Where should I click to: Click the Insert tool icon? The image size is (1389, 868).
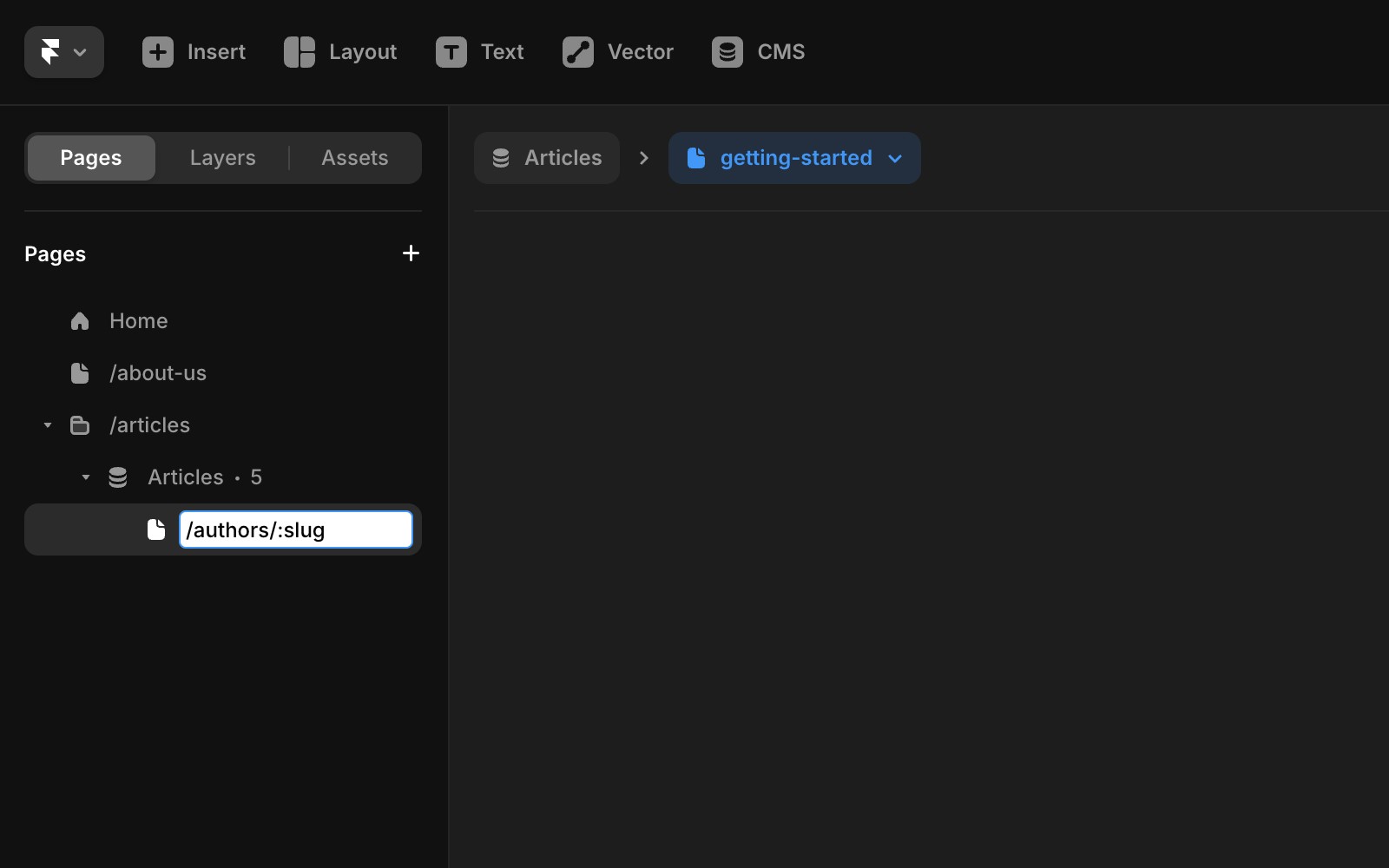(x=157, y=52)
